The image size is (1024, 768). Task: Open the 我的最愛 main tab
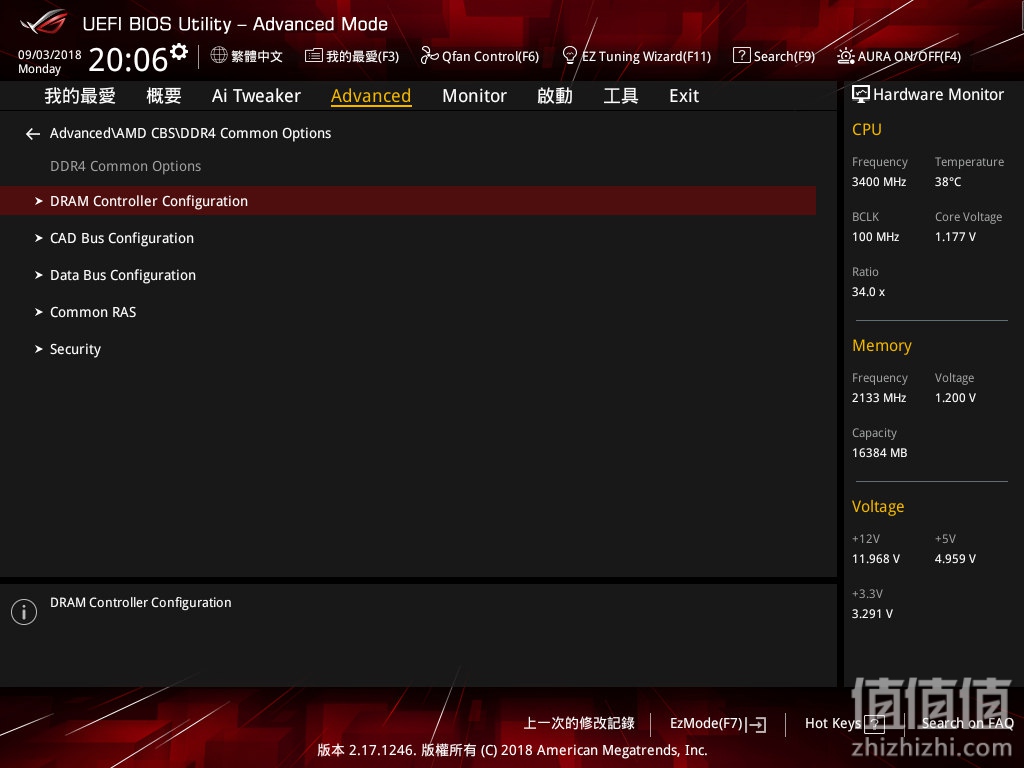[x=80, y=96]
